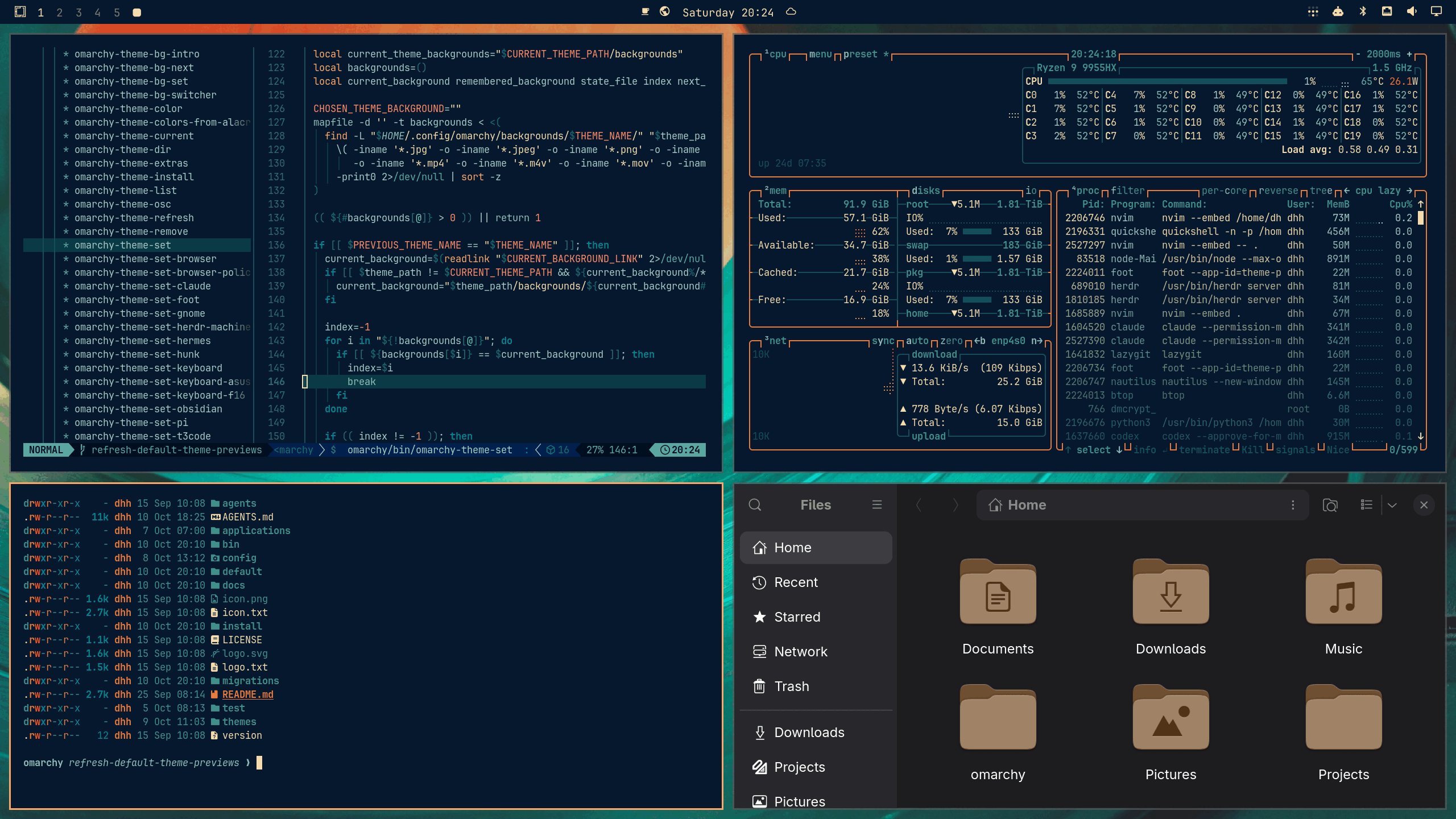Open the btop menu
Screen dimensions: 1456x819
tap(820, 54)
